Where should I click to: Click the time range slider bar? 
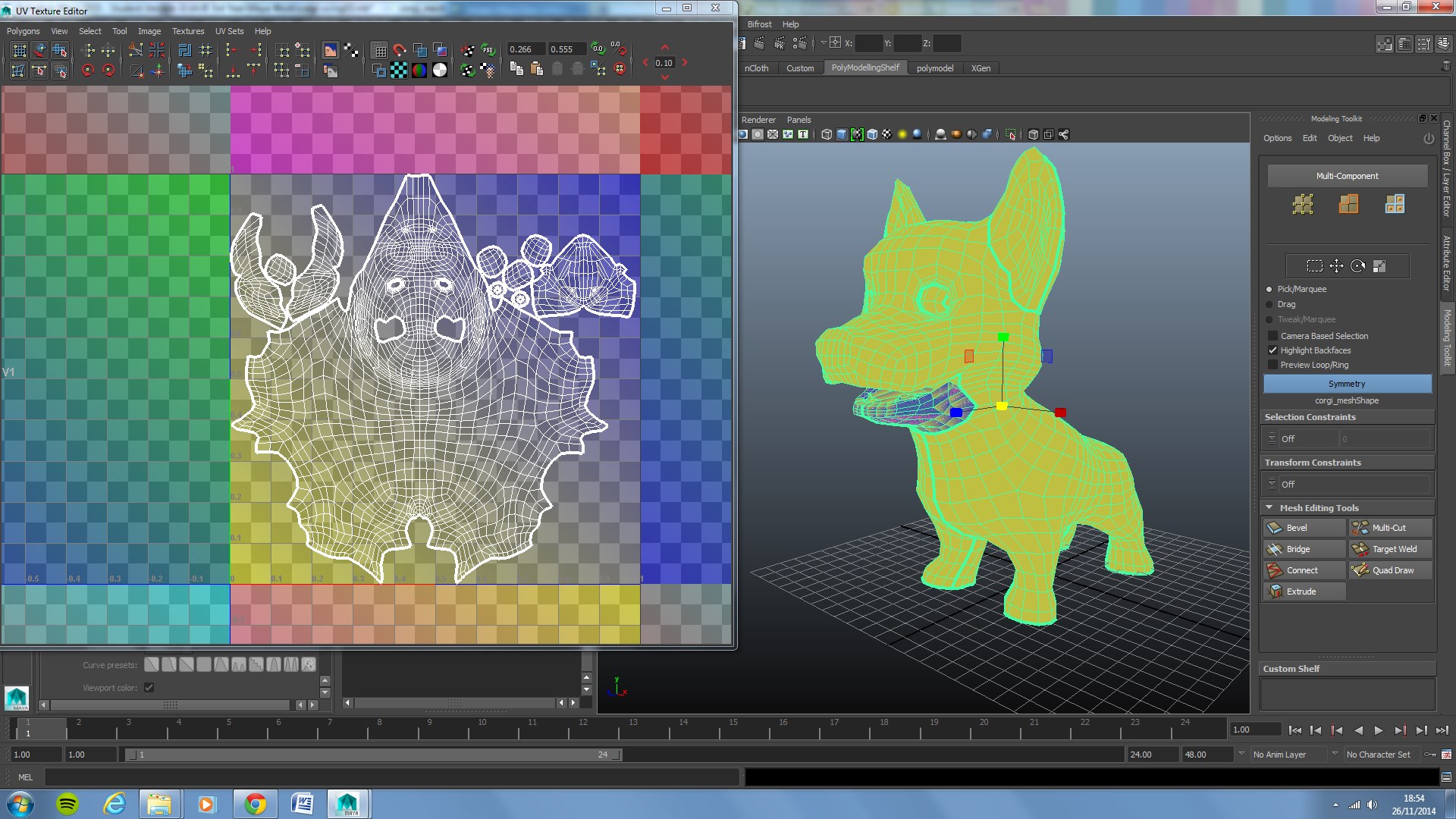pos(373,755)
